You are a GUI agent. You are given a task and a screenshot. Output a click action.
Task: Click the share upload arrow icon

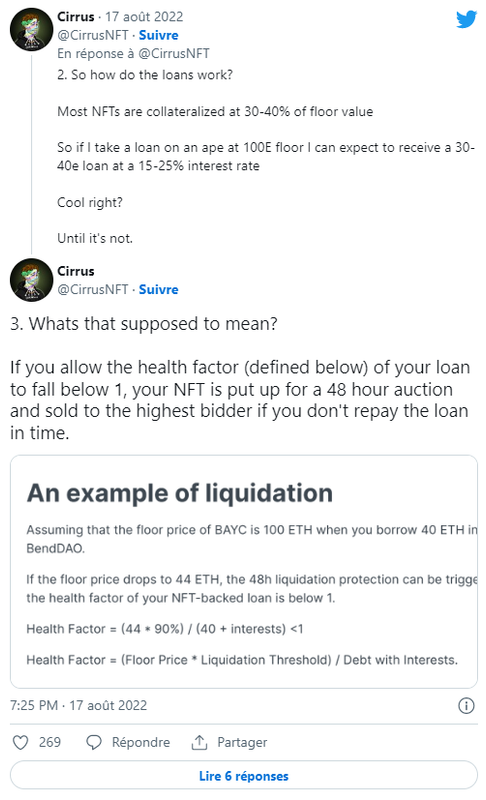[199, 742]
